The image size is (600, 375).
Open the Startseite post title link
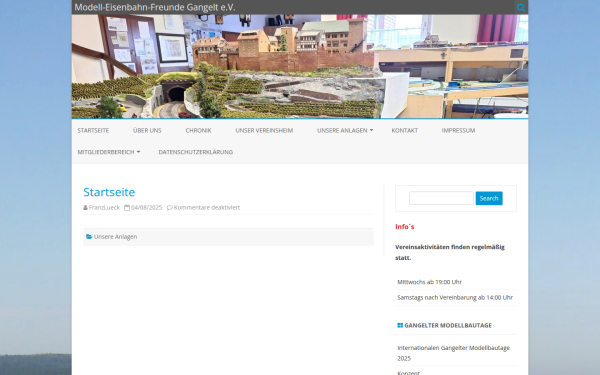[109, 192]
